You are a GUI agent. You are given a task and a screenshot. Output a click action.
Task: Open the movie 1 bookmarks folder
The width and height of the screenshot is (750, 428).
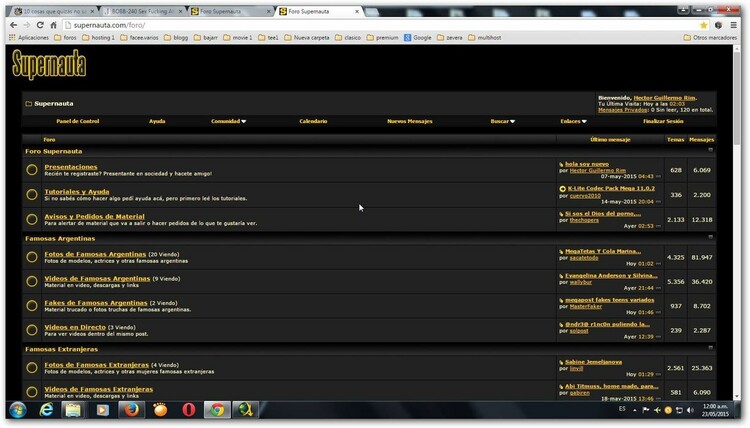[x=237, y=37]
